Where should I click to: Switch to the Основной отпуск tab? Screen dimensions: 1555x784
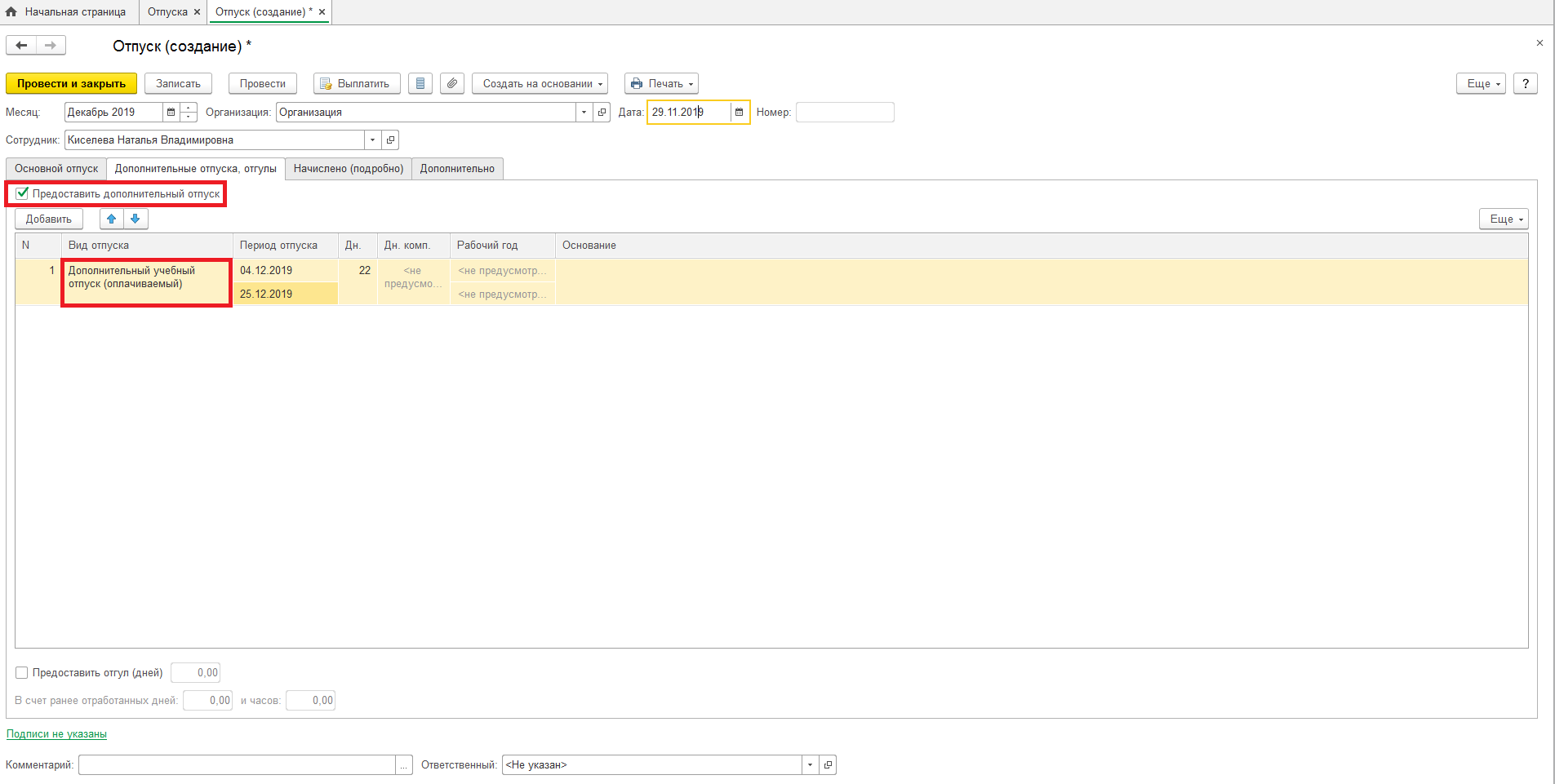(56, 169)
